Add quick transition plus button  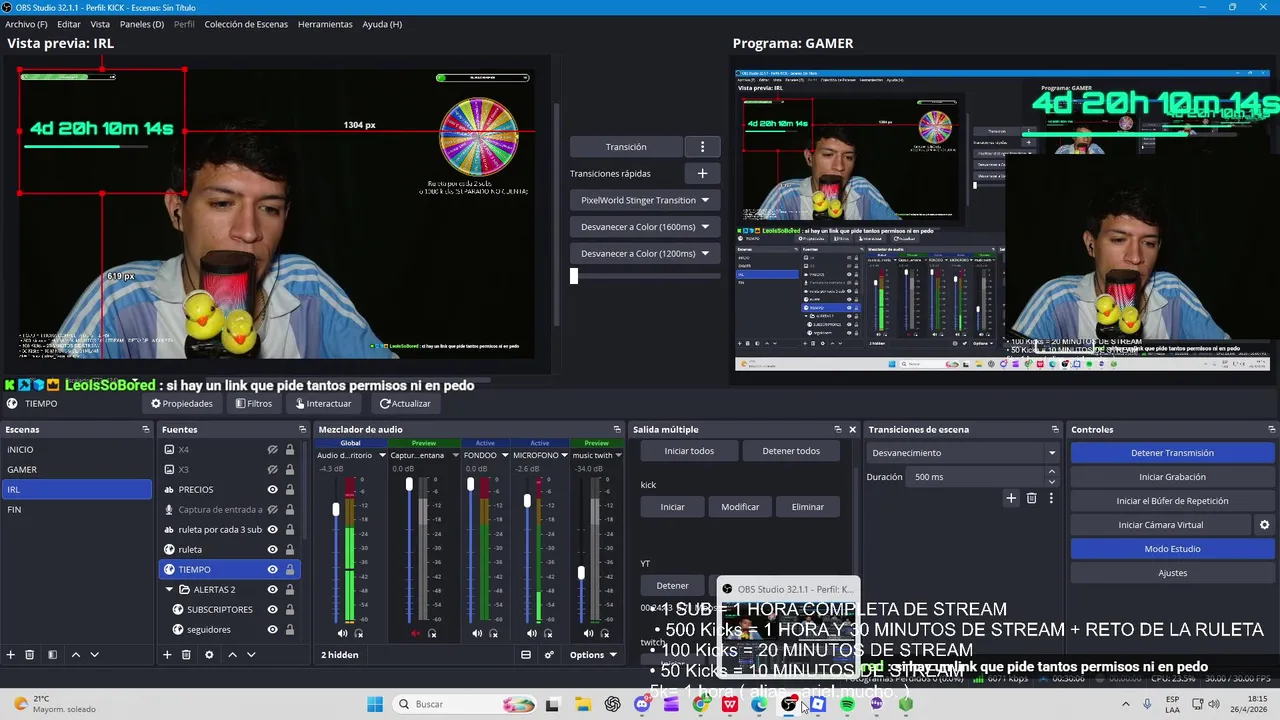pyautogui.click(x=702, y=173)
